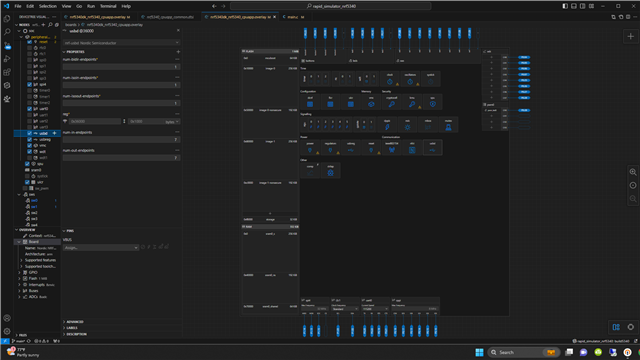The width and height of the screenshot is (640, 360).
Task: Click the Windows taskbar Search box
Action: (x=523, y=352)
